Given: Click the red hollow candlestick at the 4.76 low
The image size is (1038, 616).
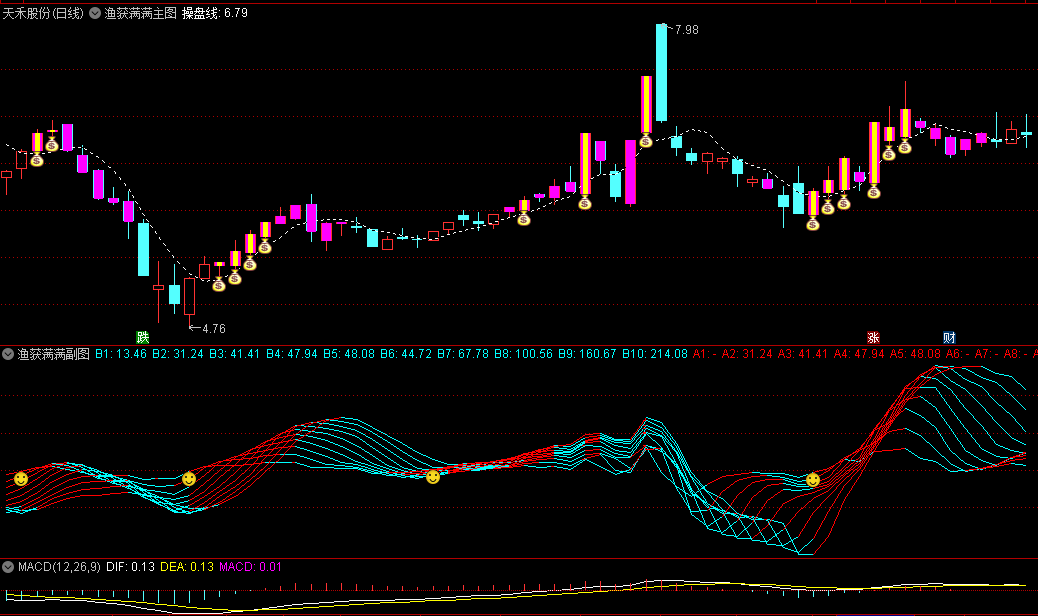Looking at the screenshot, I should (x=189, y=296).
